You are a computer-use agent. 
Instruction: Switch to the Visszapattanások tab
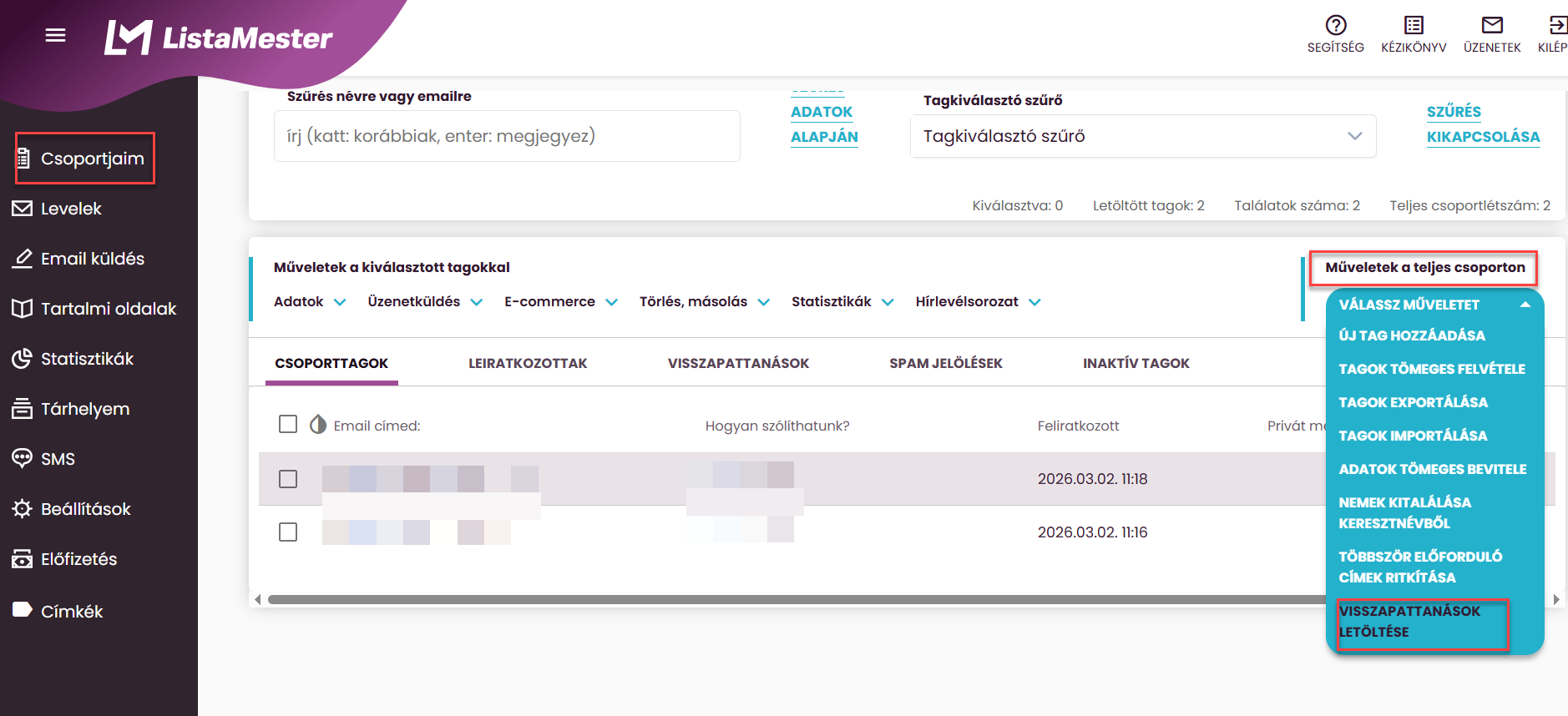[738, 364]
